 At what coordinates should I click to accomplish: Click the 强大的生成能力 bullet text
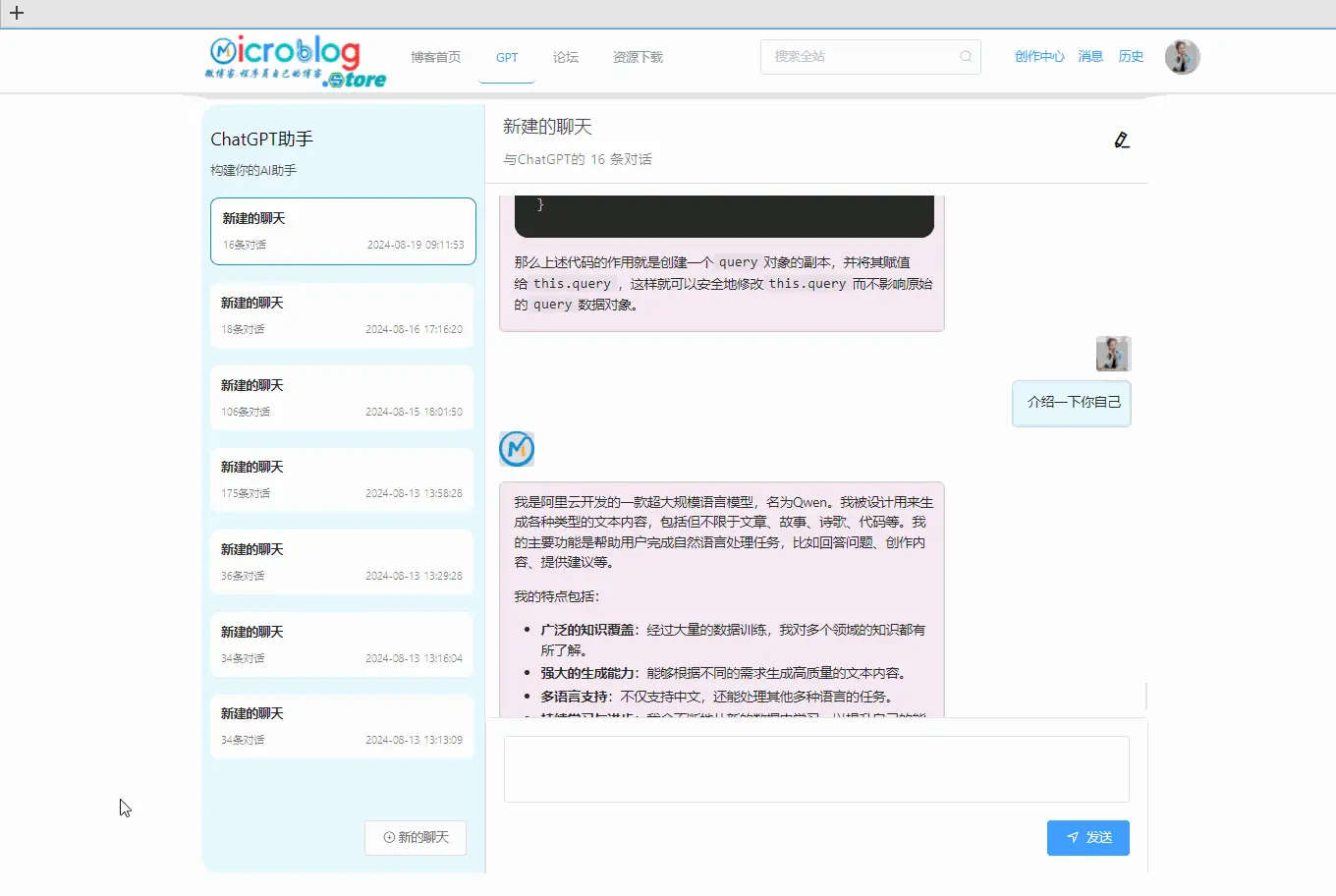tap(587, 673)
